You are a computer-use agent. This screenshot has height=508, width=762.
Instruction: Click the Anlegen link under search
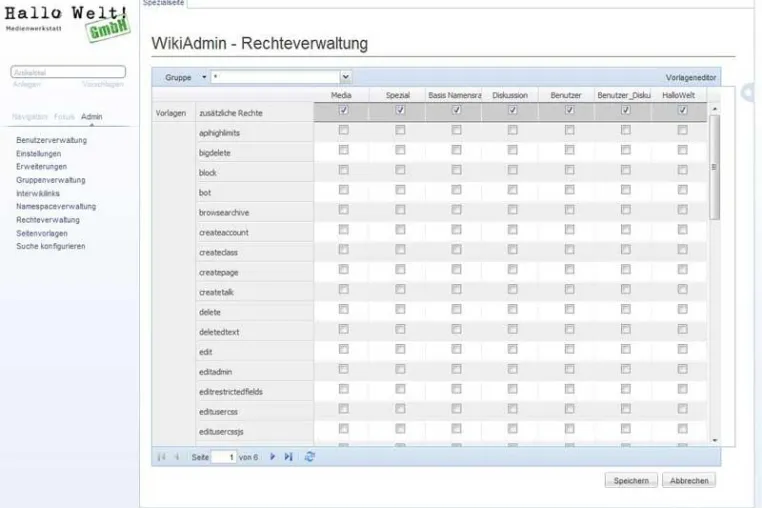point(27,85)
